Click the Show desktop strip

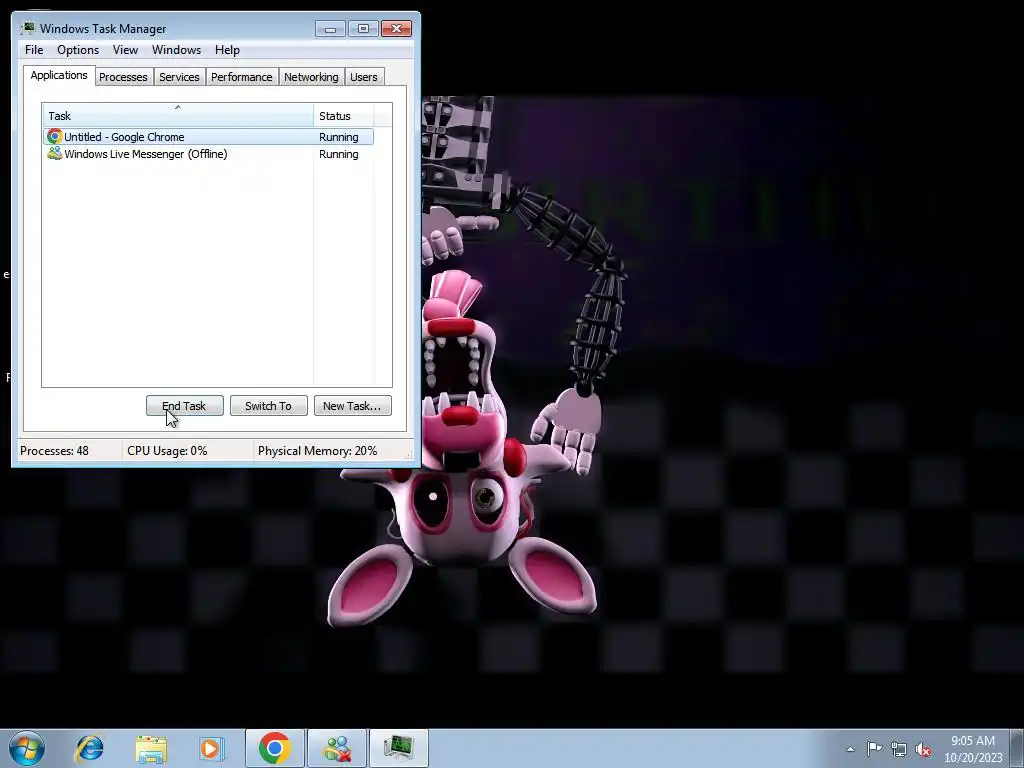click(x=1016, y=748)
